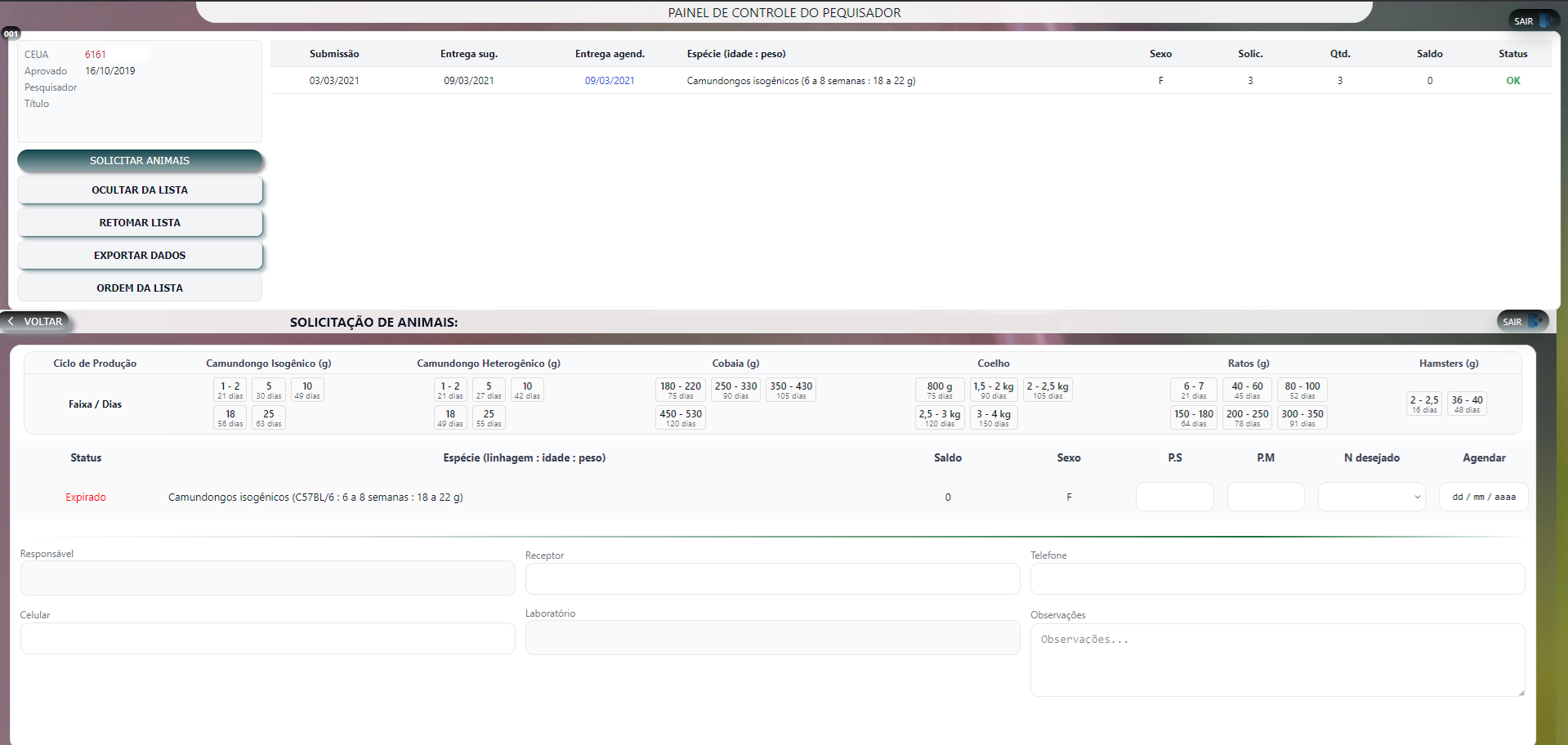
Task: Select Ratos 150 - 180 range tile
Action: pyautogui.click(x=1193, y=417)
